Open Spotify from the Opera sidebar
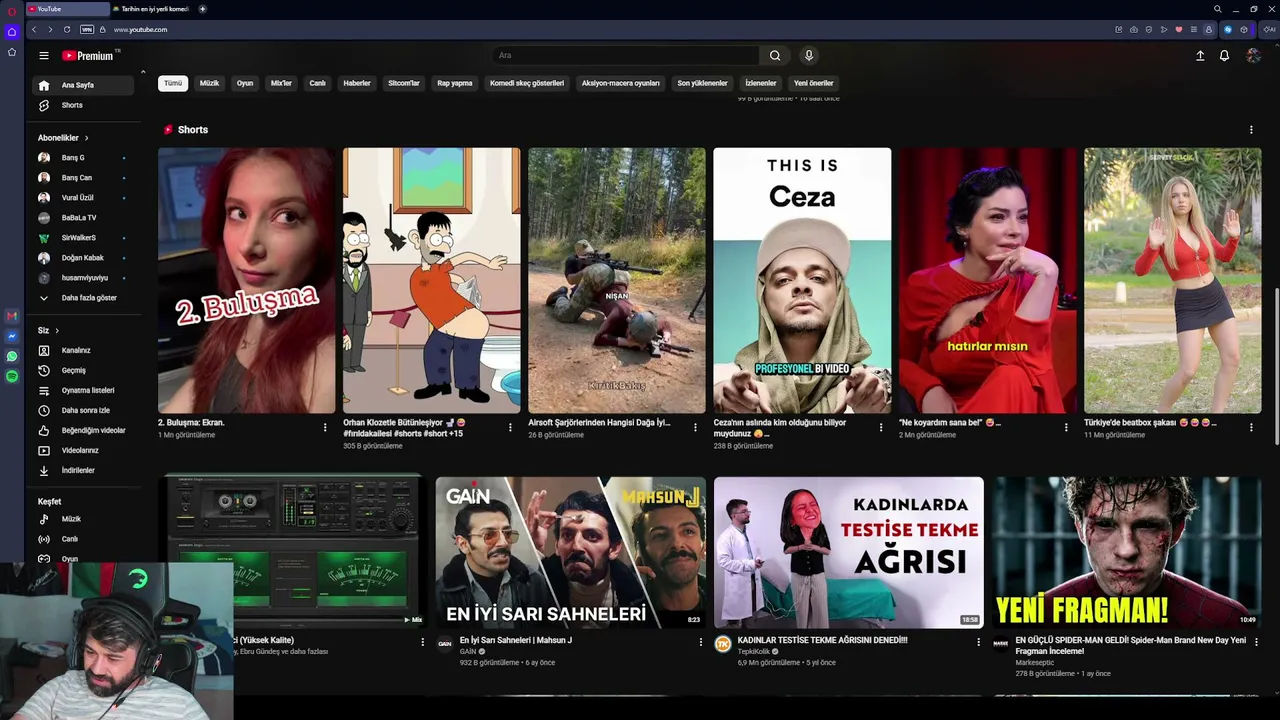1280x720 pixels. (12, 376)
